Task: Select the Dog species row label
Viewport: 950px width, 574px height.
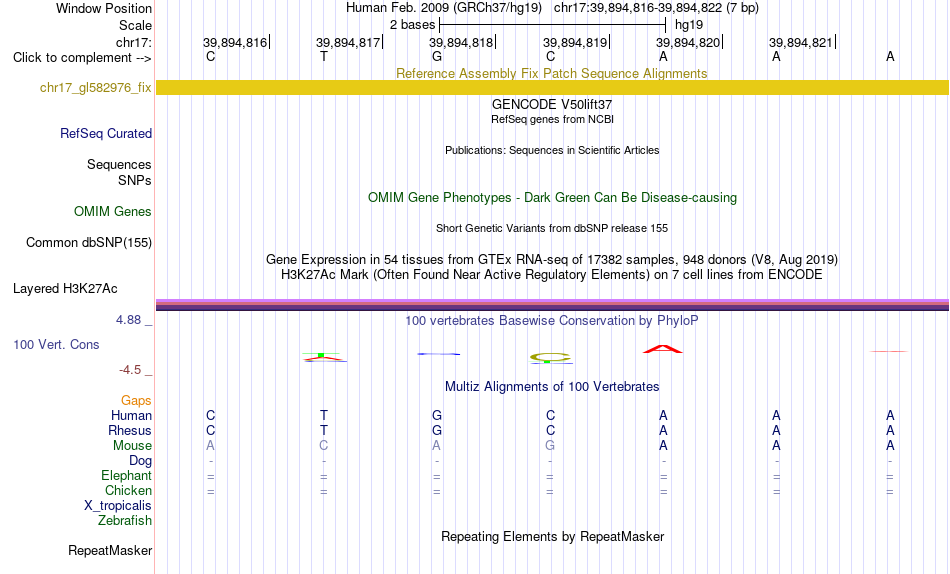Action: [x=141, y=461]
